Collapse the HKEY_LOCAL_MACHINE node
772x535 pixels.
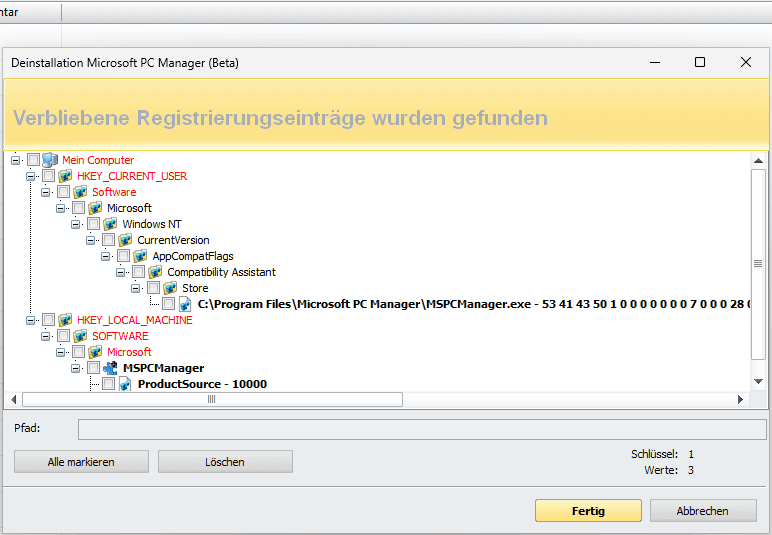(31, 320)
